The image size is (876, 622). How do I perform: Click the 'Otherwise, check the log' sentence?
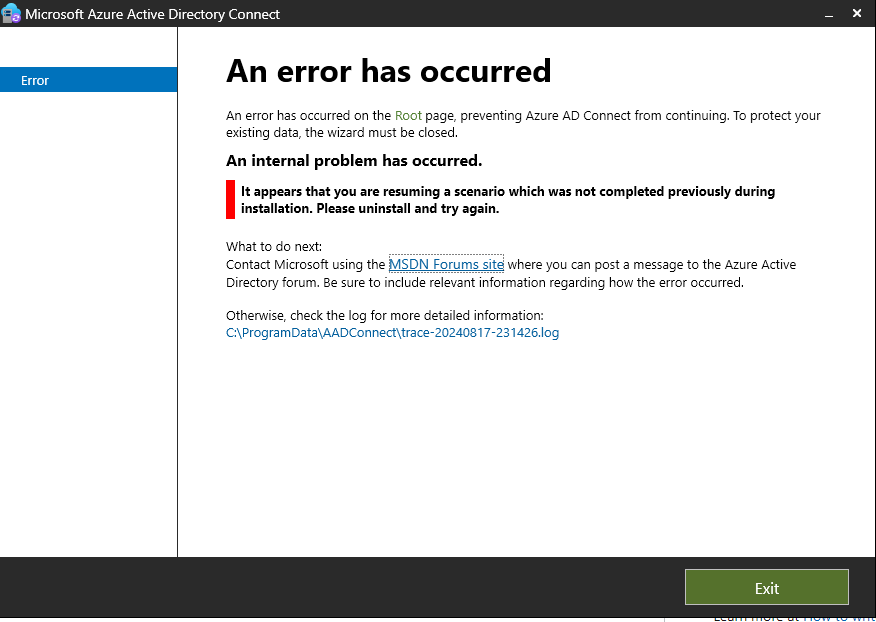click(384, 315)
